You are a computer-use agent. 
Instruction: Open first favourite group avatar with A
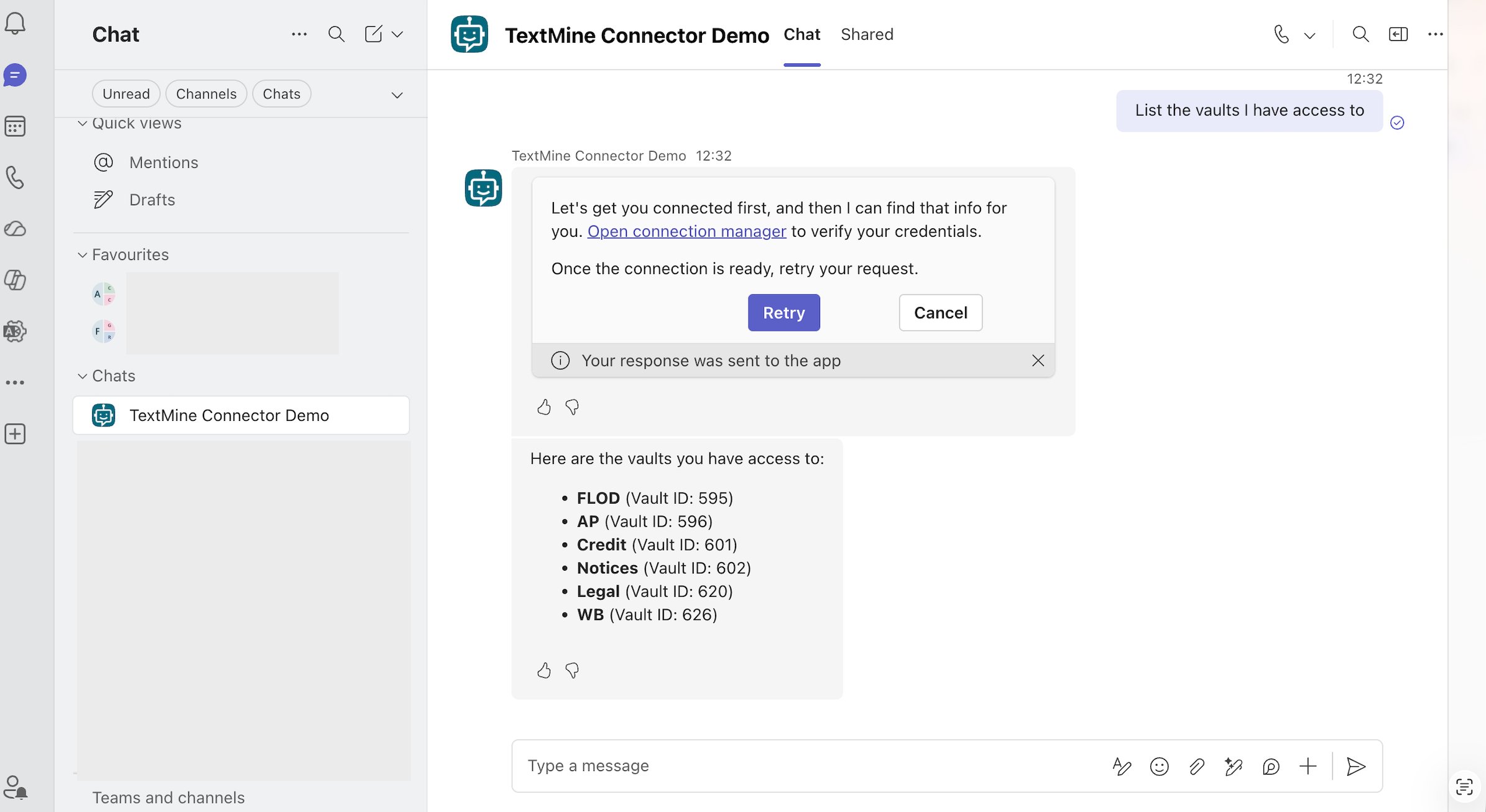[104, 294]
